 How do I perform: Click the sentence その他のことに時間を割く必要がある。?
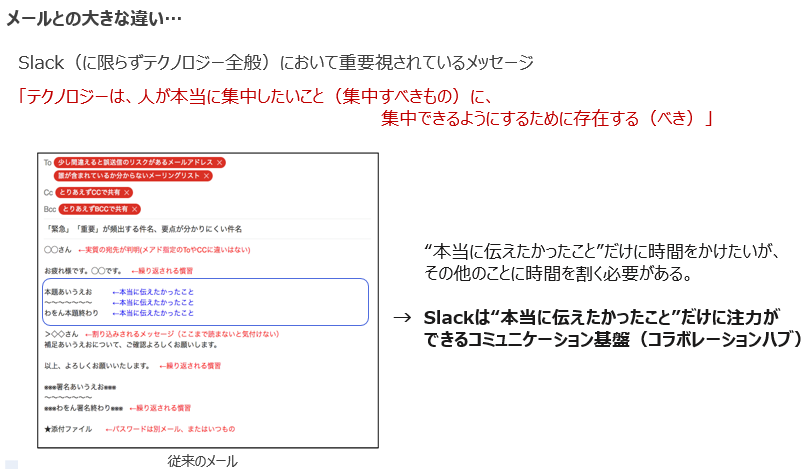pyautogui.click(x=558, y=273)
